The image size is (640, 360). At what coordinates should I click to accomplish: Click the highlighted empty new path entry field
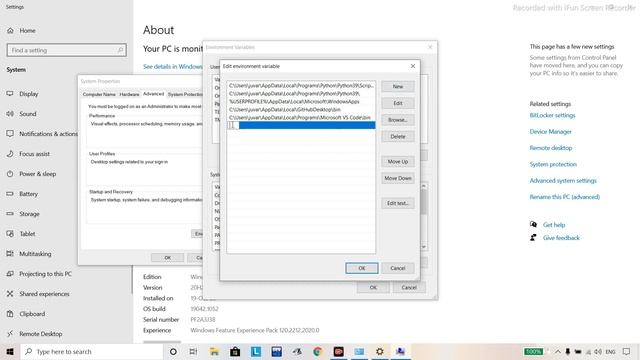[x=301, y=125]
